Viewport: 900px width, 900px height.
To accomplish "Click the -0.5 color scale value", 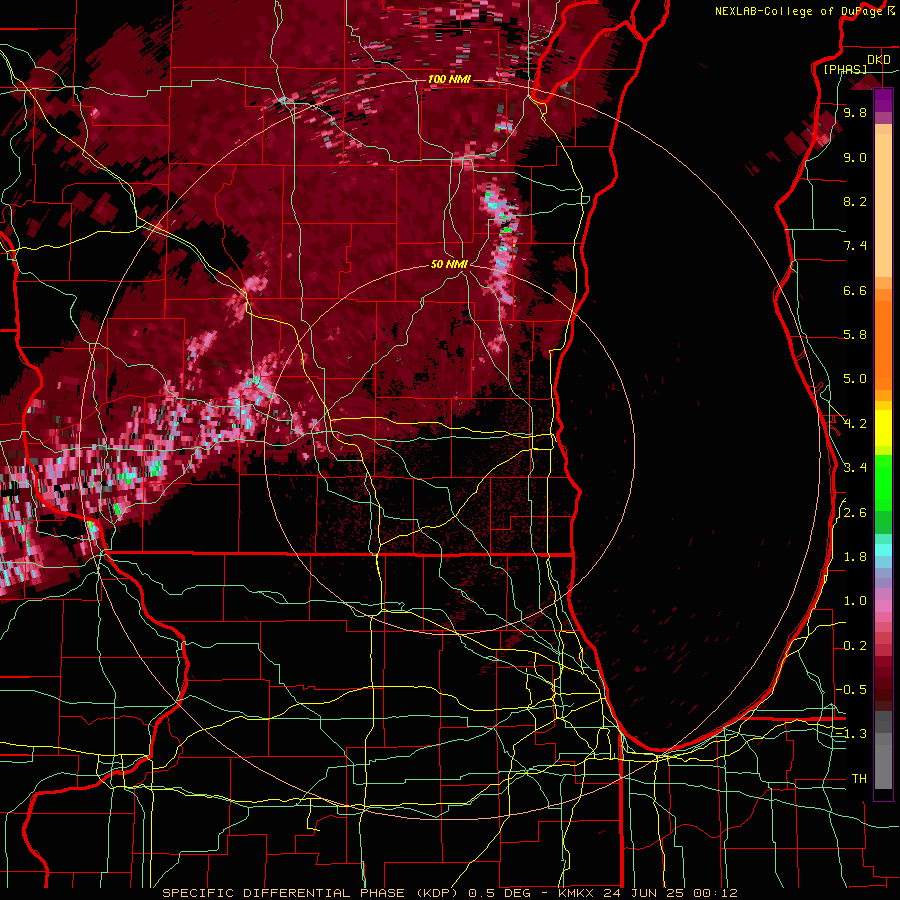I will pos(851,690).
